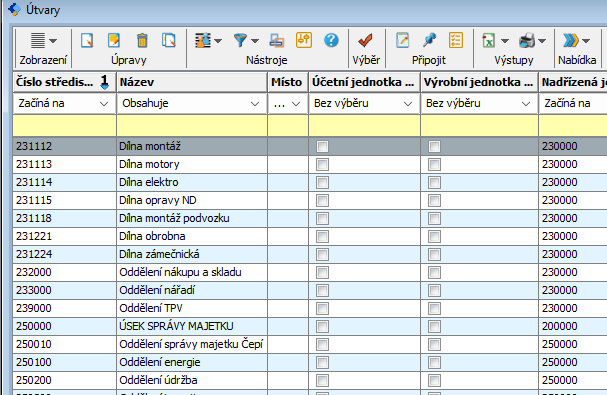
Task: Toggle Výrobní jednotka checkbox for Oddělení energie
Action: pos(434,362)
